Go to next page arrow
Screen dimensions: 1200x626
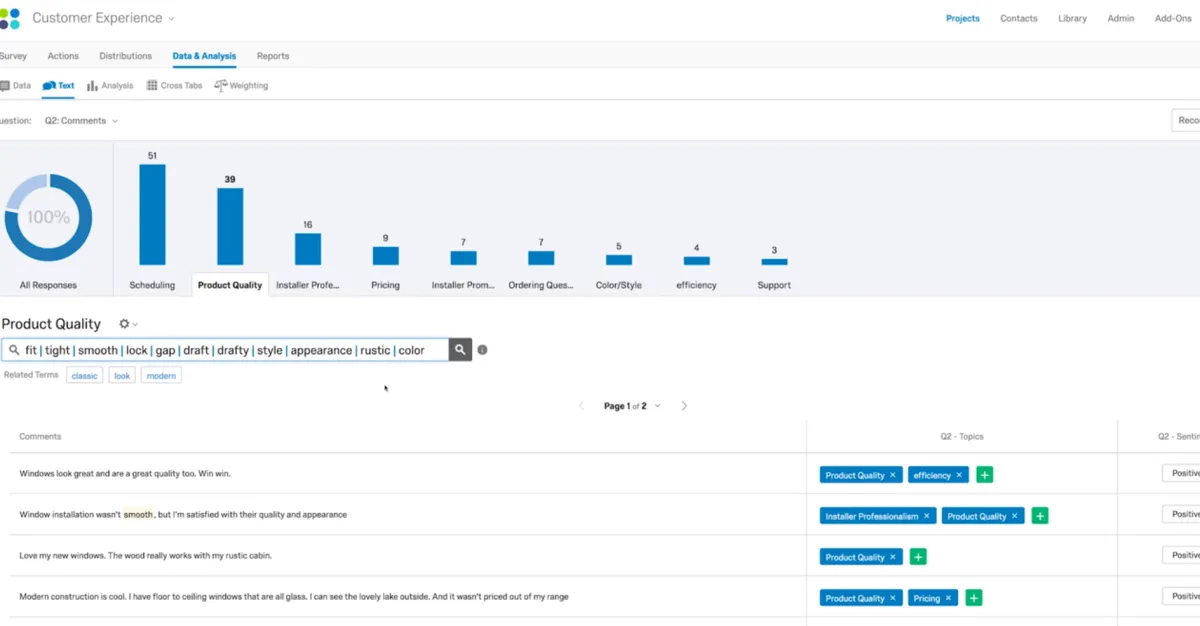click(x=684, y=406)
